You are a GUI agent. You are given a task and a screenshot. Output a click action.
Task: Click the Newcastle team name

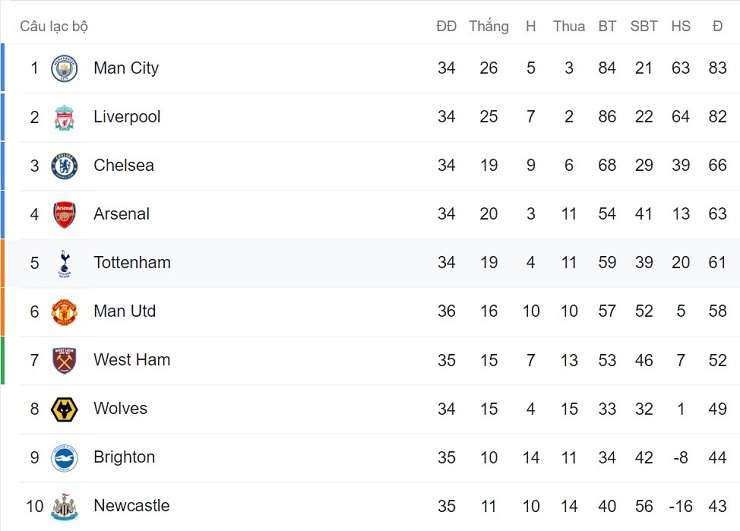tap(131, 506)
